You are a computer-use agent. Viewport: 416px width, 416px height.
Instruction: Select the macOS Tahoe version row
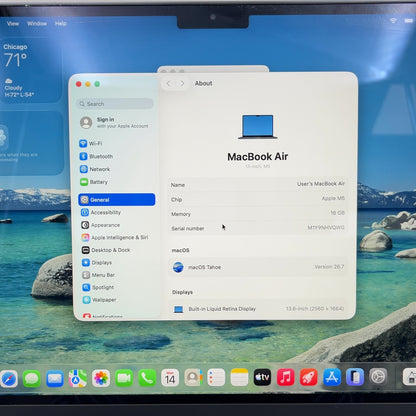[x=258, y=267]
